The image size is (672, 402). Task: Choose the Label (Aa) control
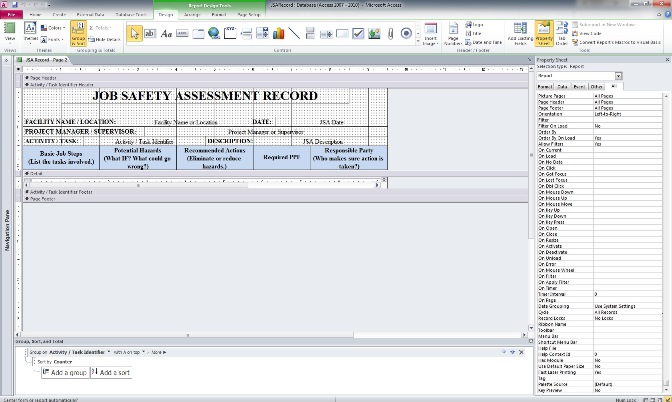click(166, 33)
